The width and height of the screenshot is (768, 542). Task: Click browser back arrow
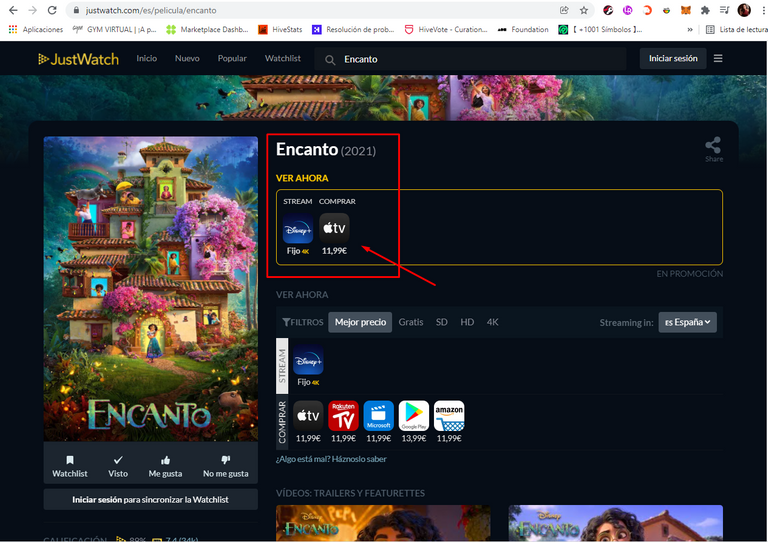point(13,10)
